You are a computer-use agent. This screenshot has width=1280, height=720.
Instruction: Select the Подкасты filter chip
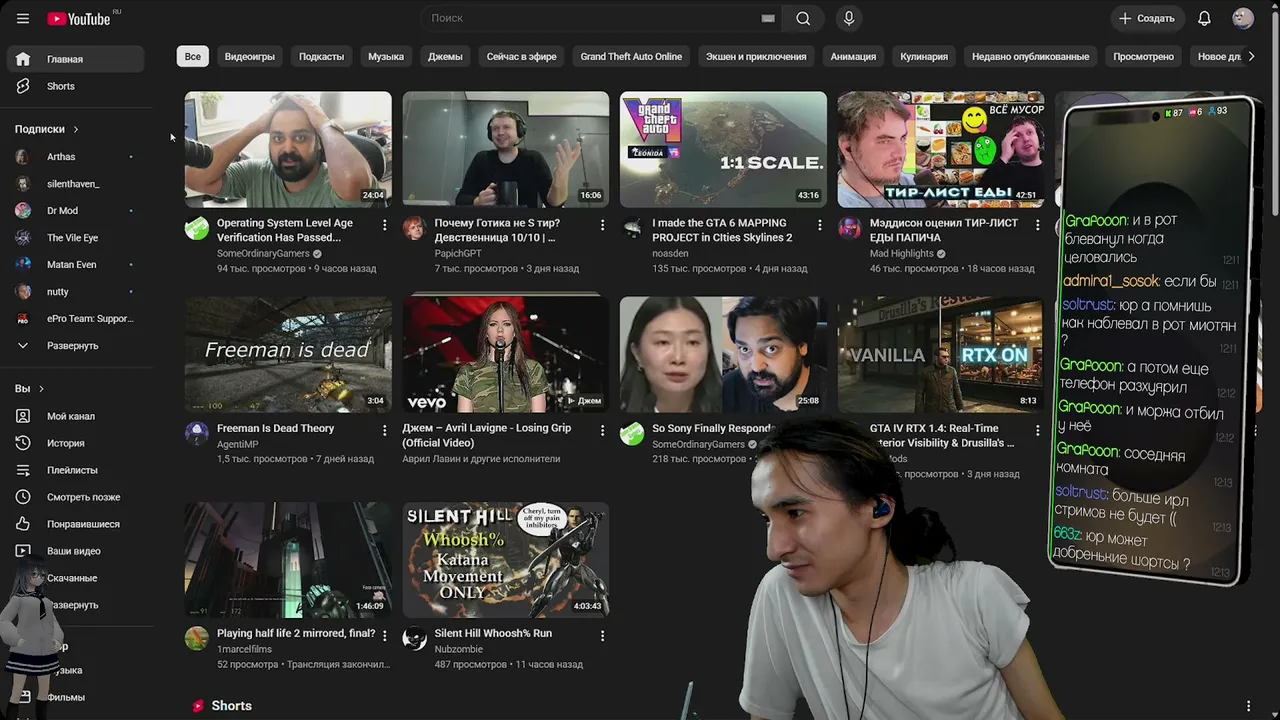tap(321, 57)
